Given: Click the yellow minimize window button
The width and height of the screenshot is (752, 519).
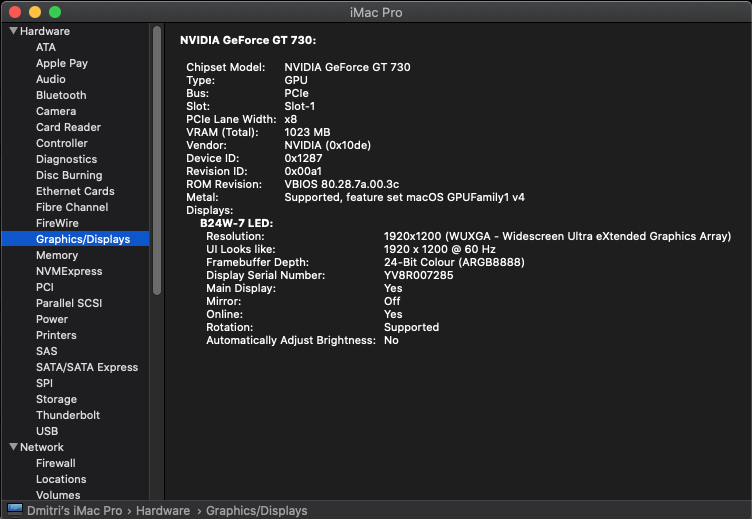Looking at the screenshot, I should (x=35, y=12).
